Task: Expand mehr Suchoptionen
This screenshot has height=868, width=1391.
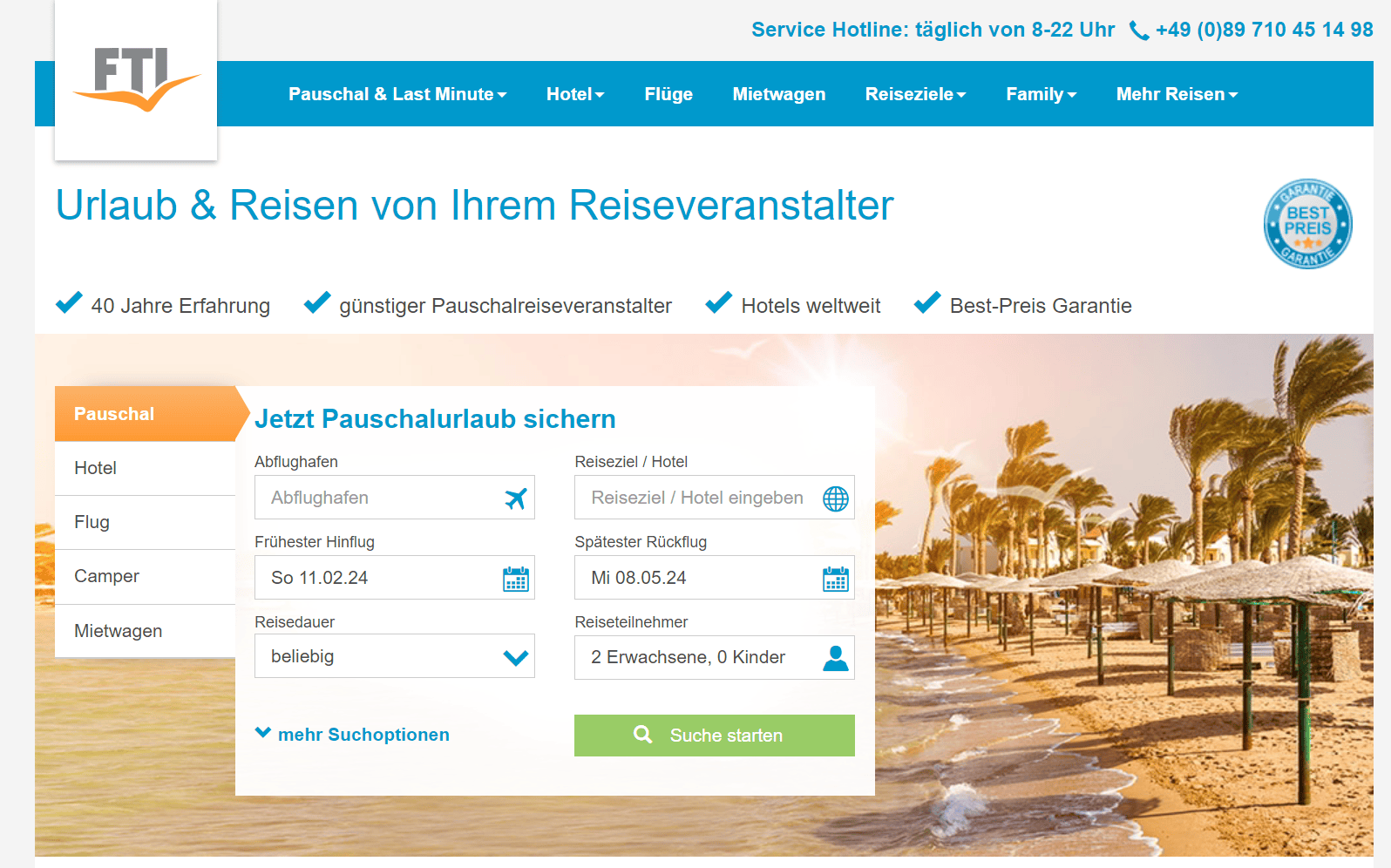Action: 353,735
